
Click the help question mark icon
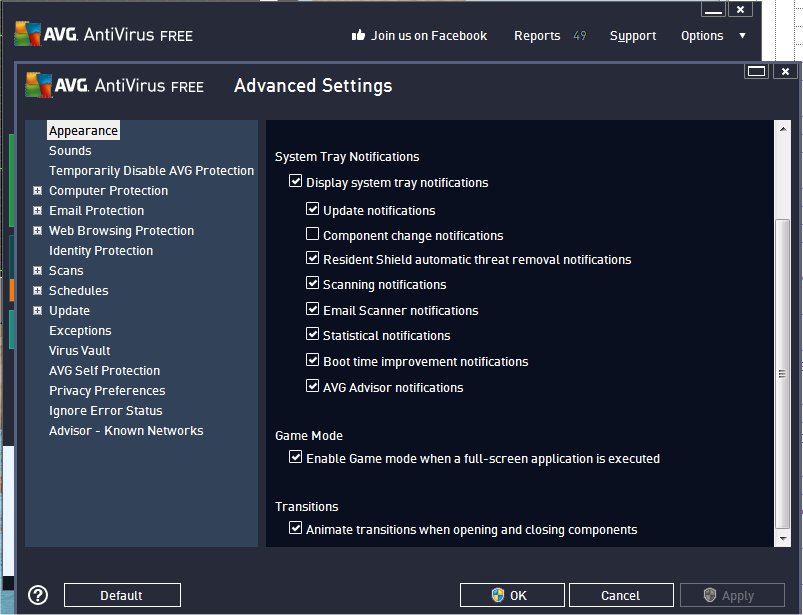(38, 595)
